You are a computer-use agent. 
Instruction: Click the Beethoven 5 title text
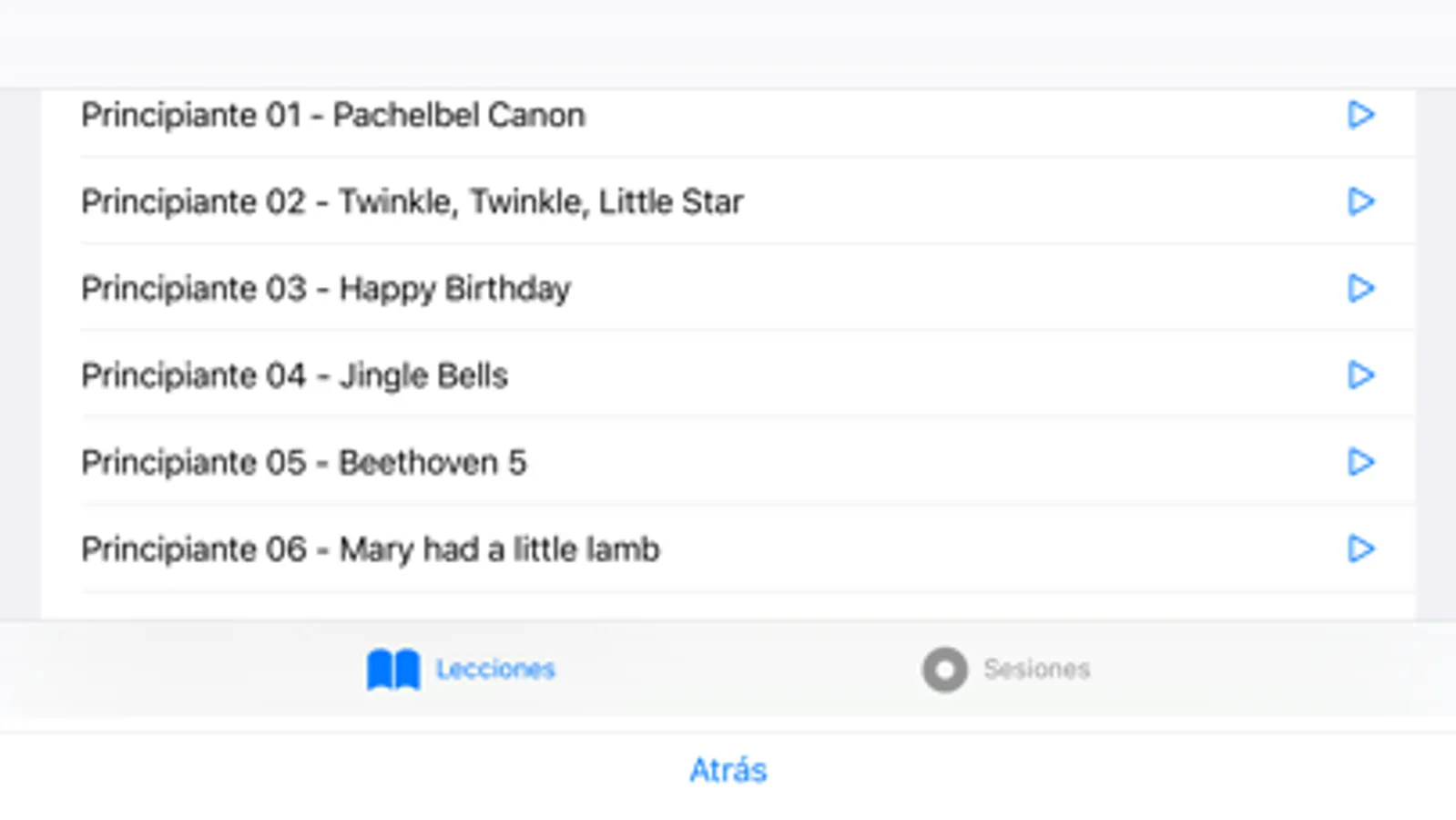(433, 463)
